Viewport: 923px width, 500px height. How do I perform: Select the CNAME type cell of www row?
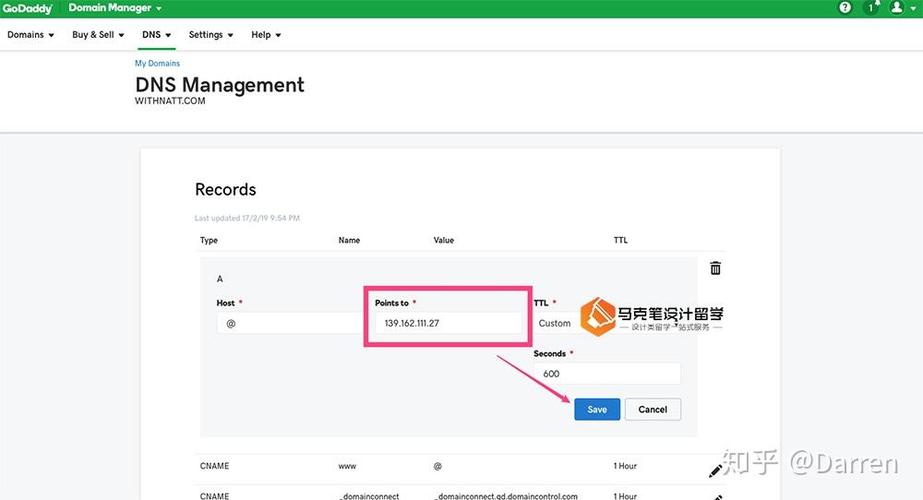click(214, 466)
